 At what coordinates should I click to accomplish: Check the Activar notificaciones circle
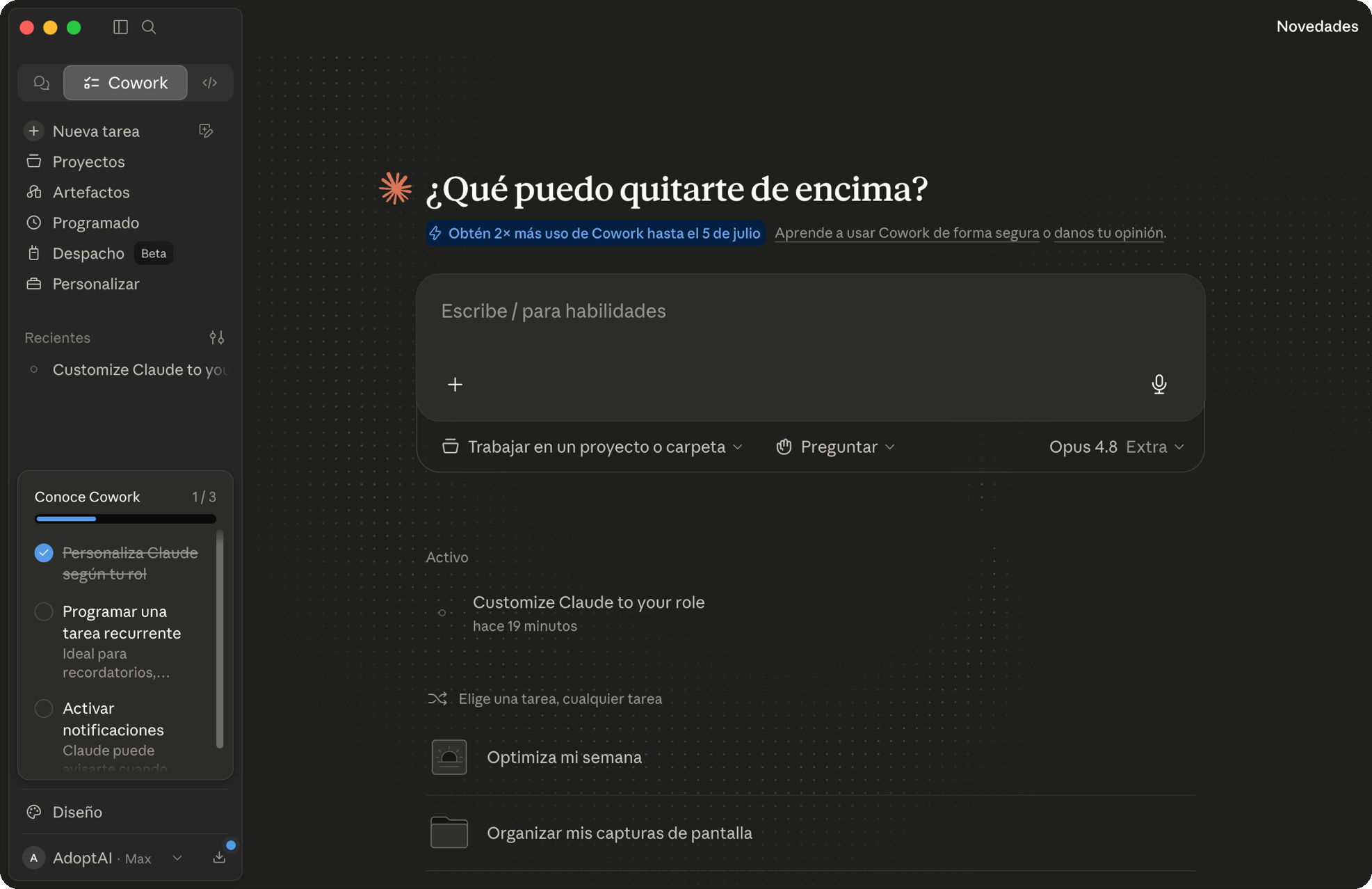tap(44, 708)
